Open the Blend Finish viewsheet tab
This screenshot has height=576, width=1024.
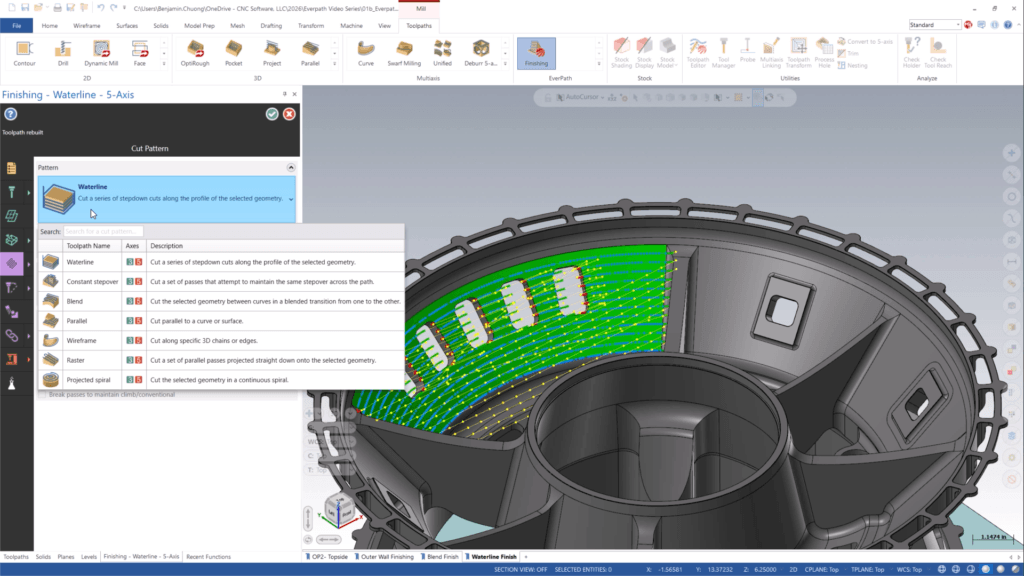[x=441, y=556]
